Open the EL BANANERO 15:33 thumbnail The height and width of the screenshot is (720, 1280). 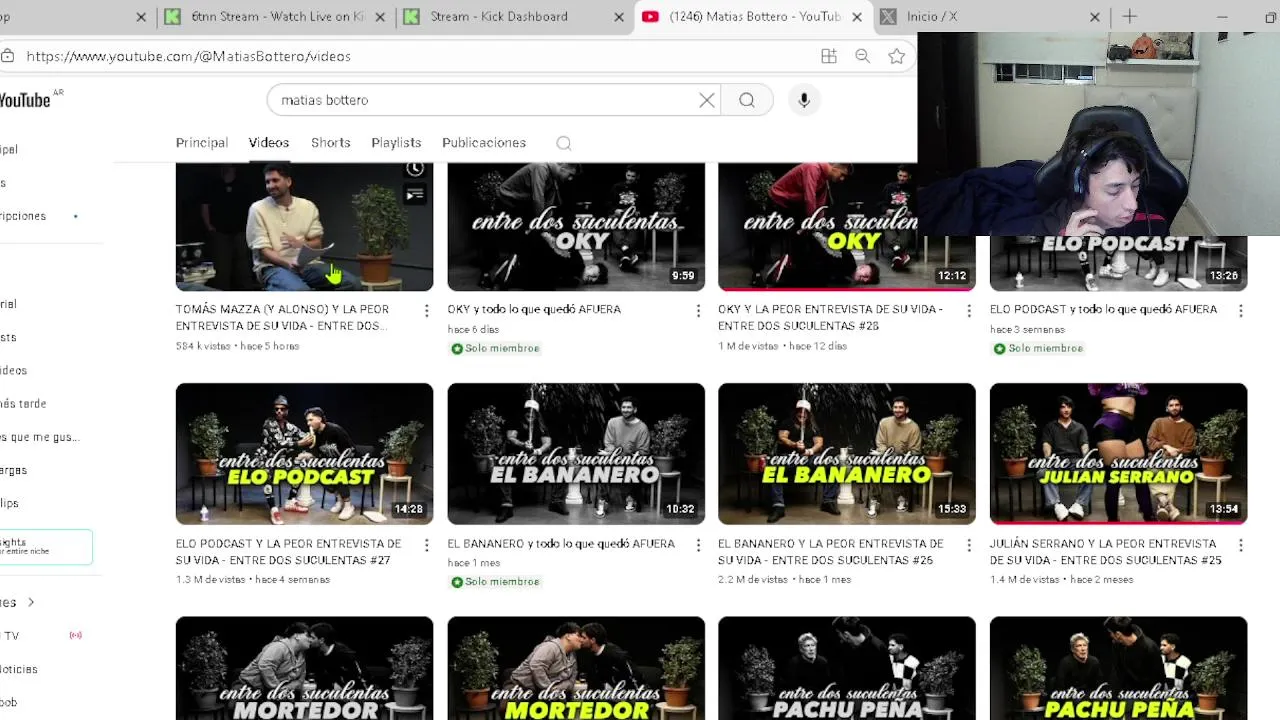847,454
